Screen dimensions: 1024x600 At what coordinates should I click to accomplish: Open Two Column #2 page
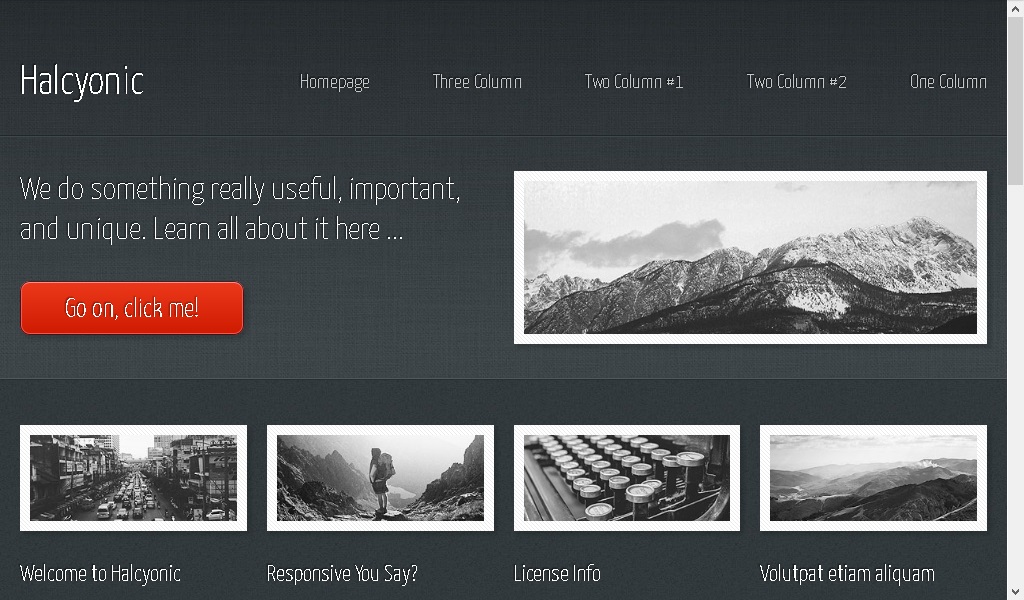(x=796, y=82)
